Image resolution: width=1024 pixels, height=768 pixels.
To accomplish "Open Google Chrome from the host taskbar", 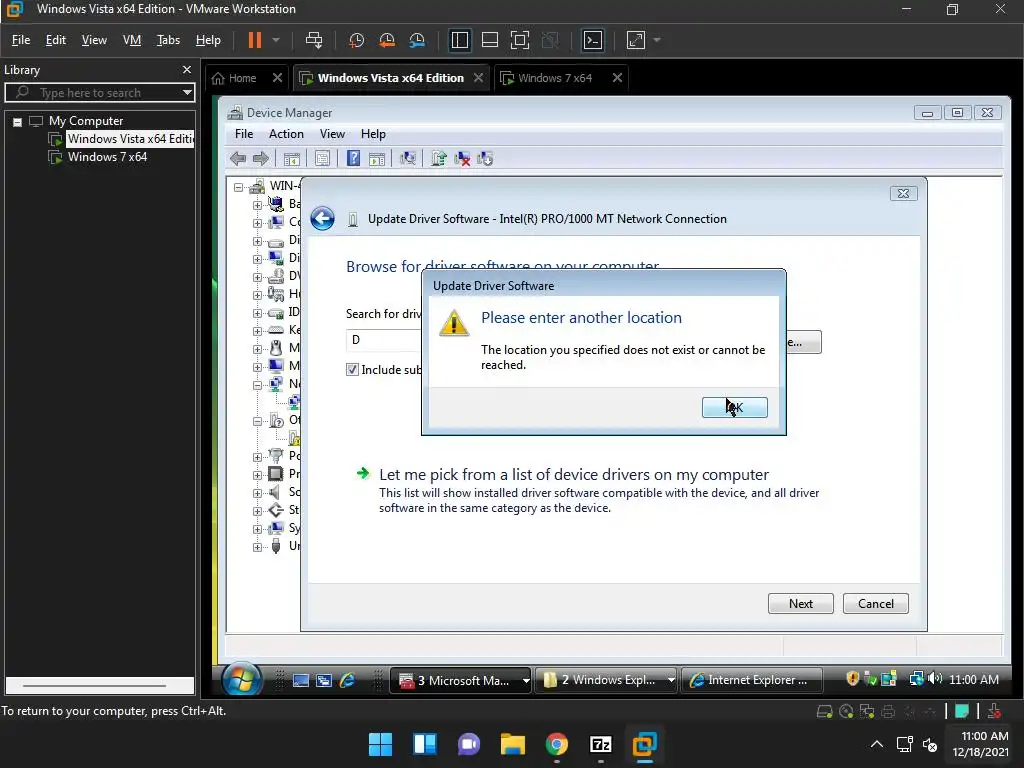I will coord(556,744).
